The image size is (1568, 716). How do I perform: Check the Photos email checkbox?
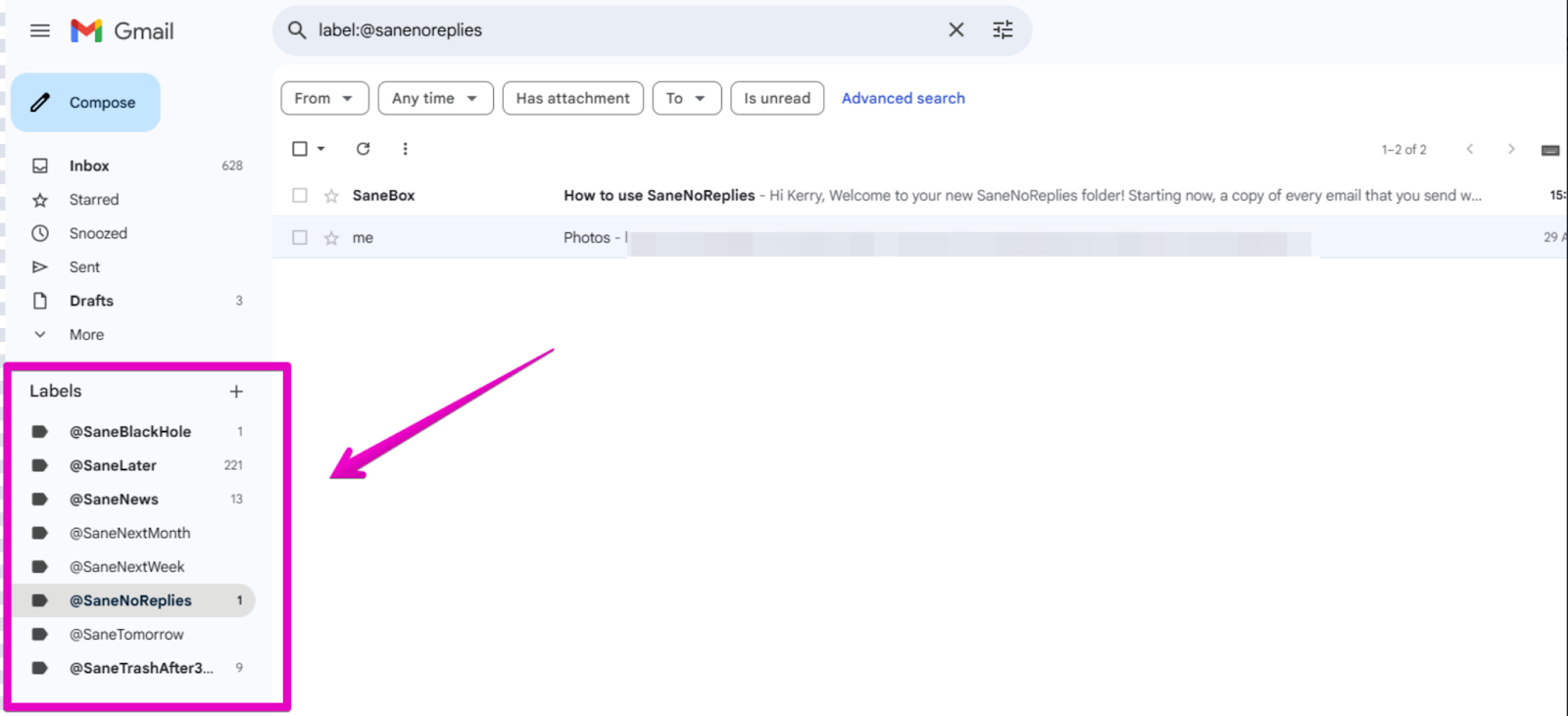coord(300,238)
